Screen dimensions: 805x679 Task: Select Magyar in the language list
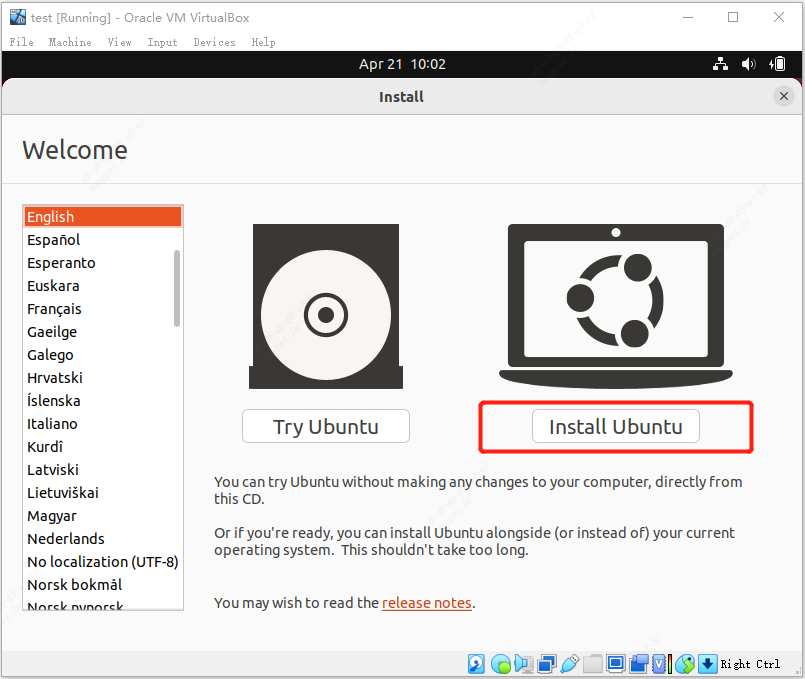pos(103,516)
